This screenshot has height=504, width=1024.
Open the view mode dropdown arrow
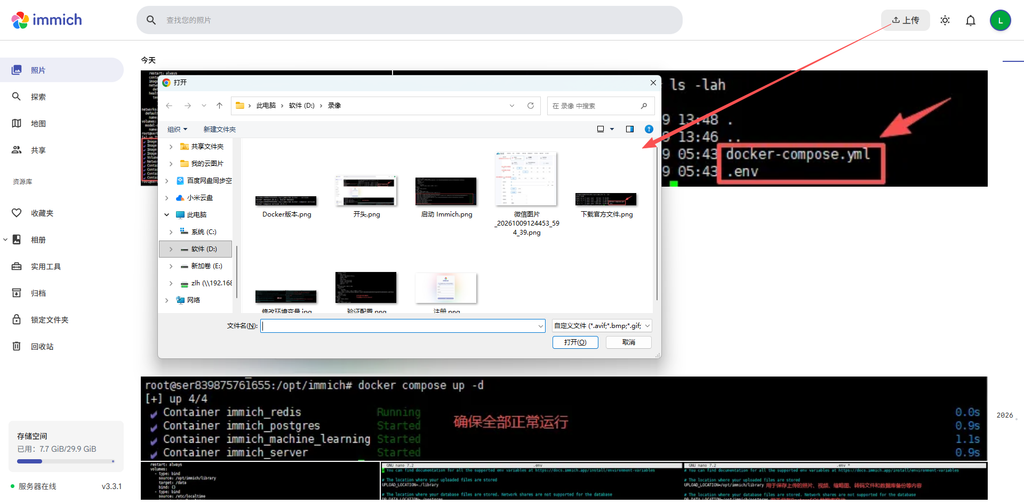coord(612,129)
